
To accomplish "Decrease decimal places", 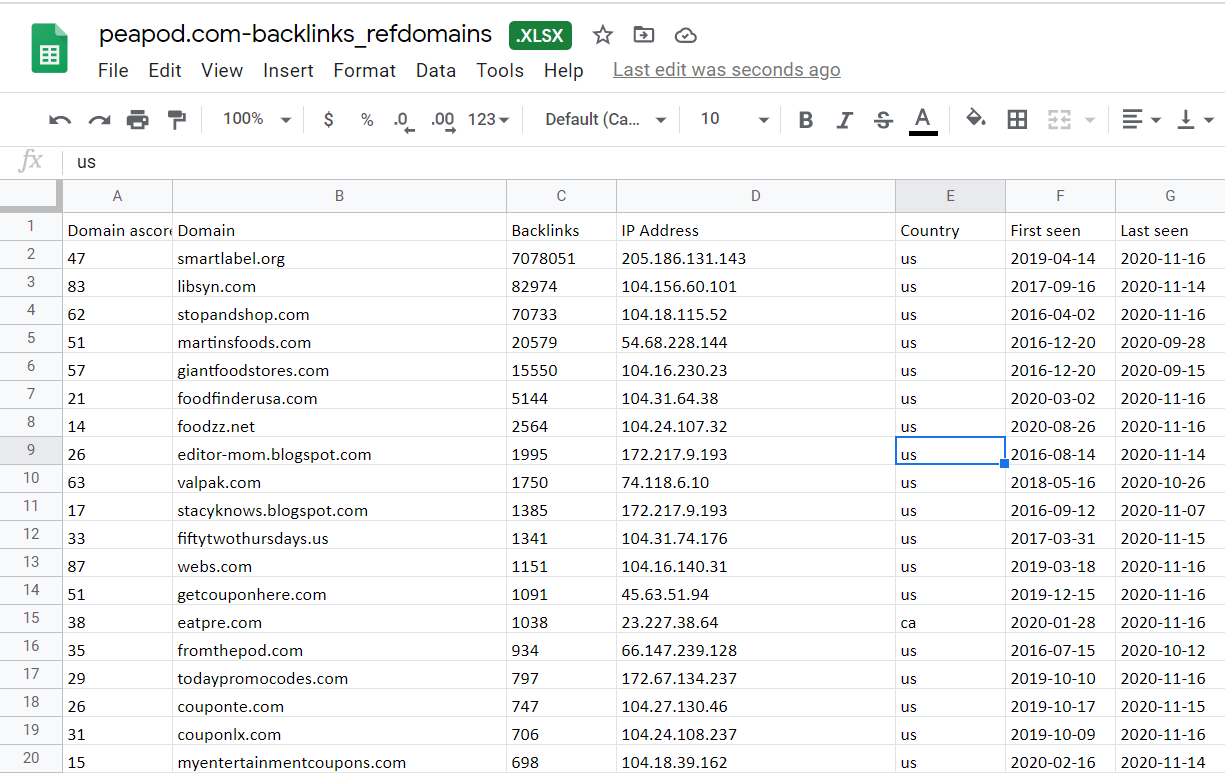I will [404, 121].
